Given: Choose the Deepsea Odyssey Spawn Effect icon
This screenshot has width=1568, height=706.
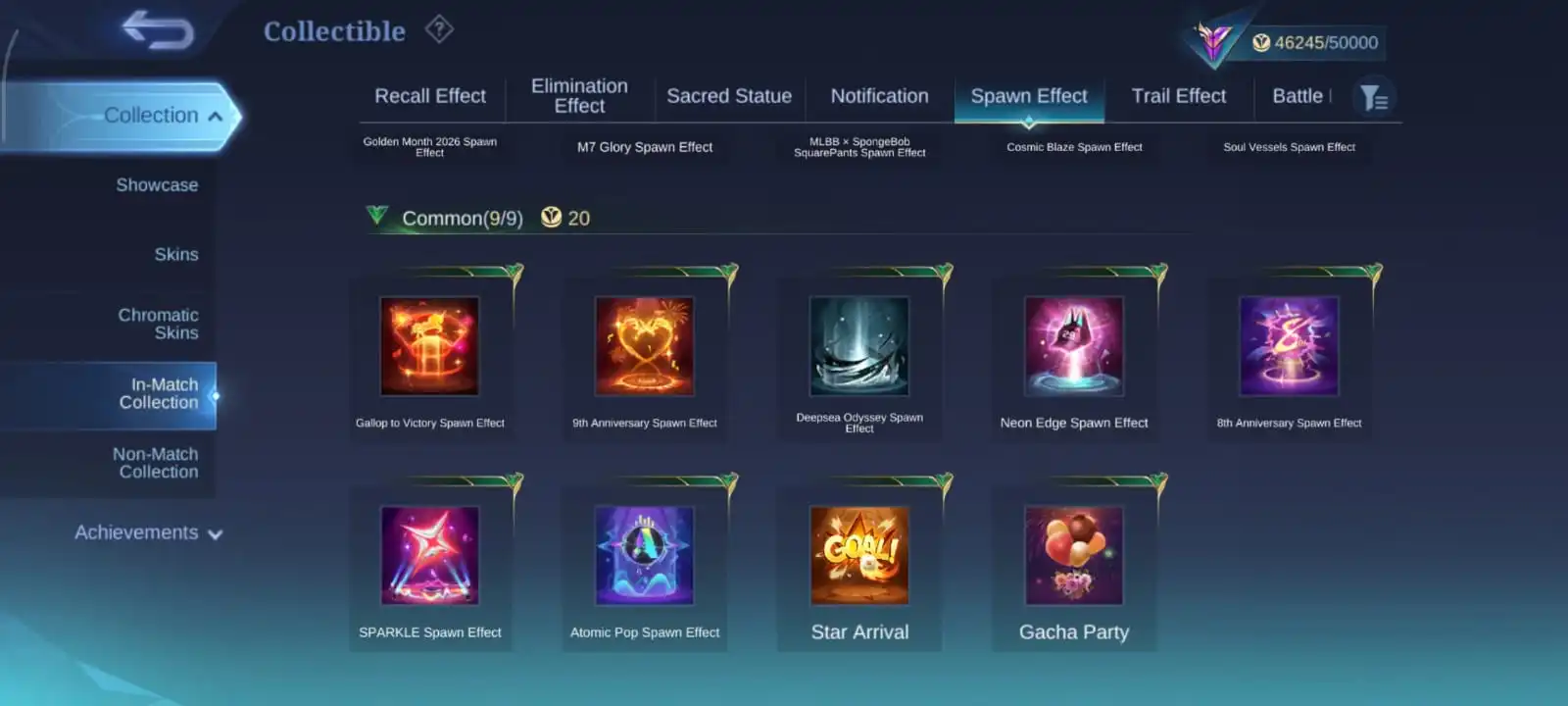Looking at the screenshot, I should 859,346.
